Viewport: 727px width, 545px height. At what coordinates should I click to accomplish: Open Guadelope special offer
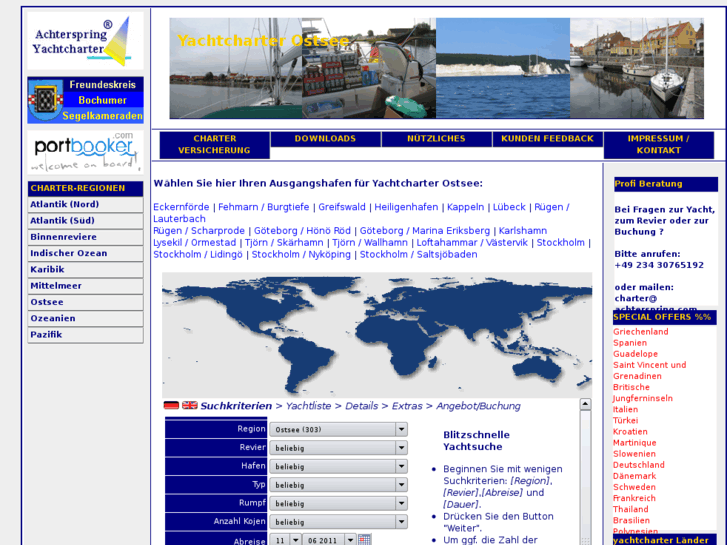pyautogui.click(x=635, y=354)
